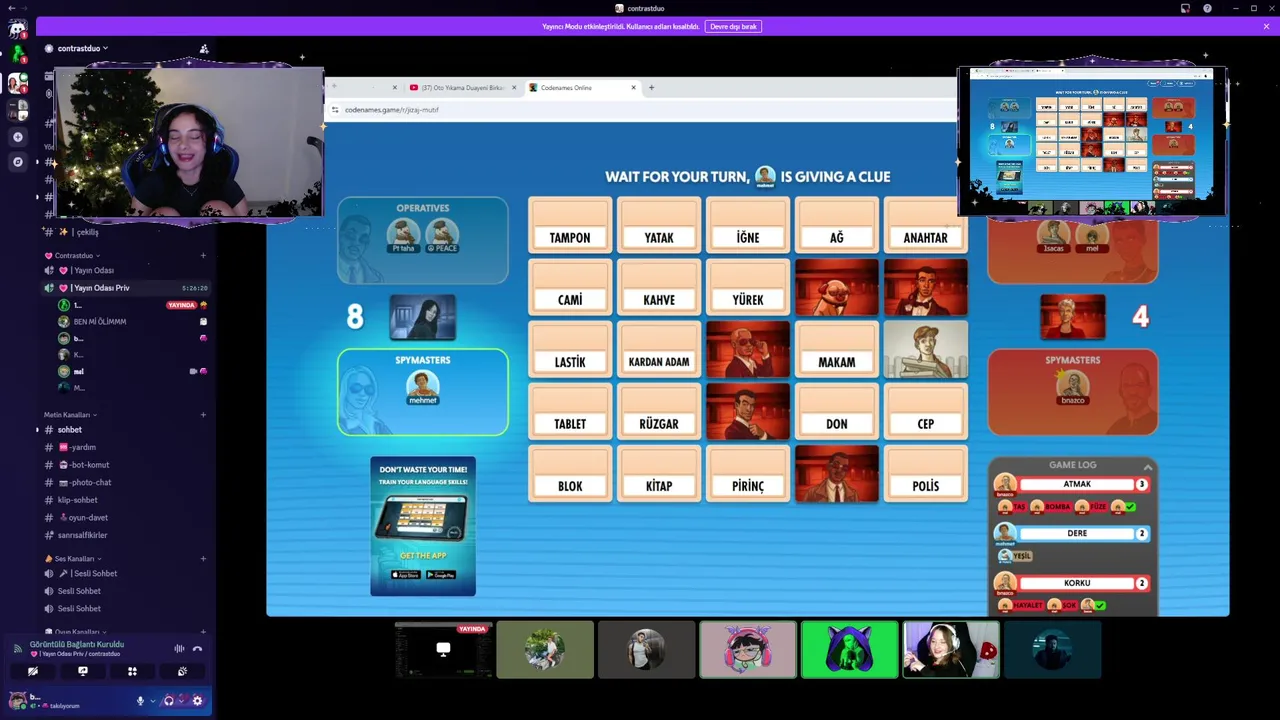
Task: Collapse the Metin Kanalları category
Action: coord(70,414)
